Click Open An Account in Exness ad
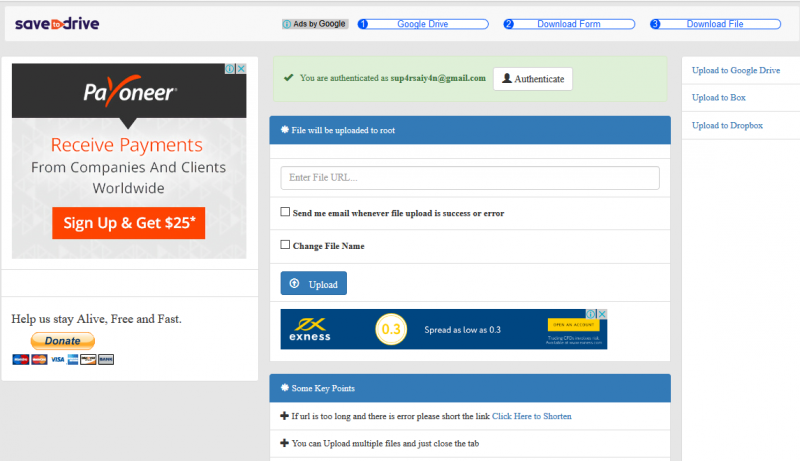Screen dimensions: 800x461 [573, 325]
